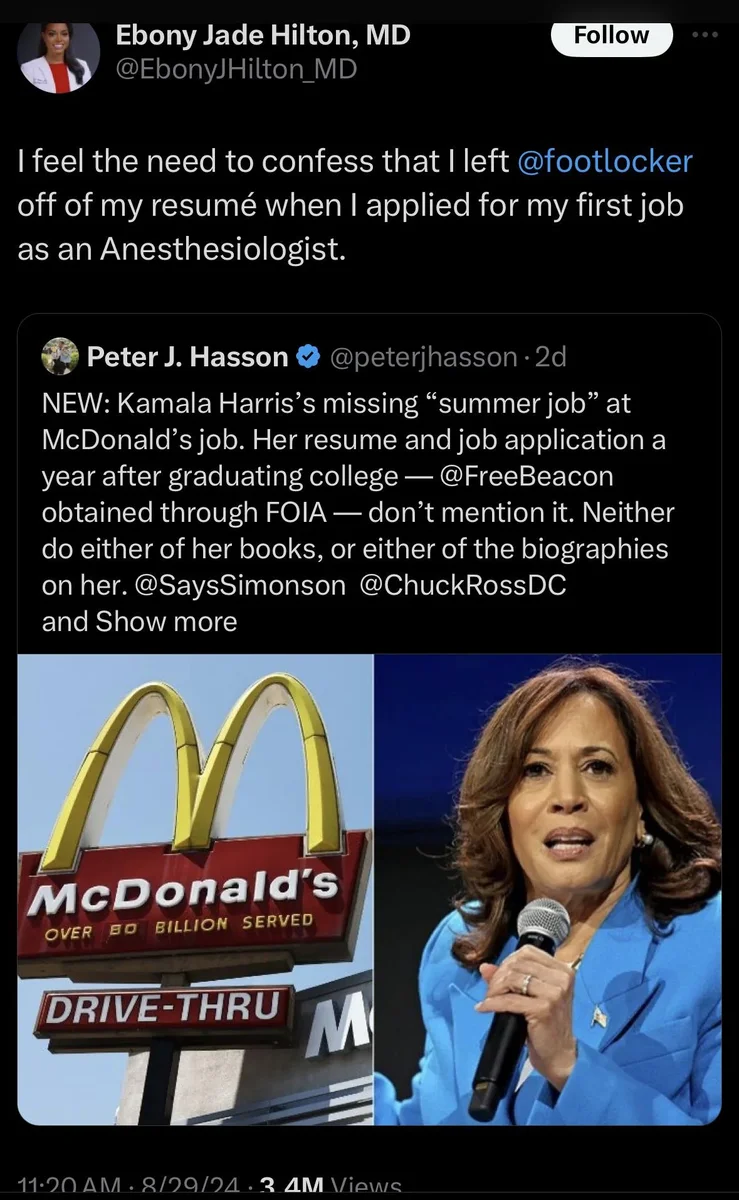The image size is (739, 1200).
Task: Open the @FreeBeacon mention
Action: coord(525,475)
